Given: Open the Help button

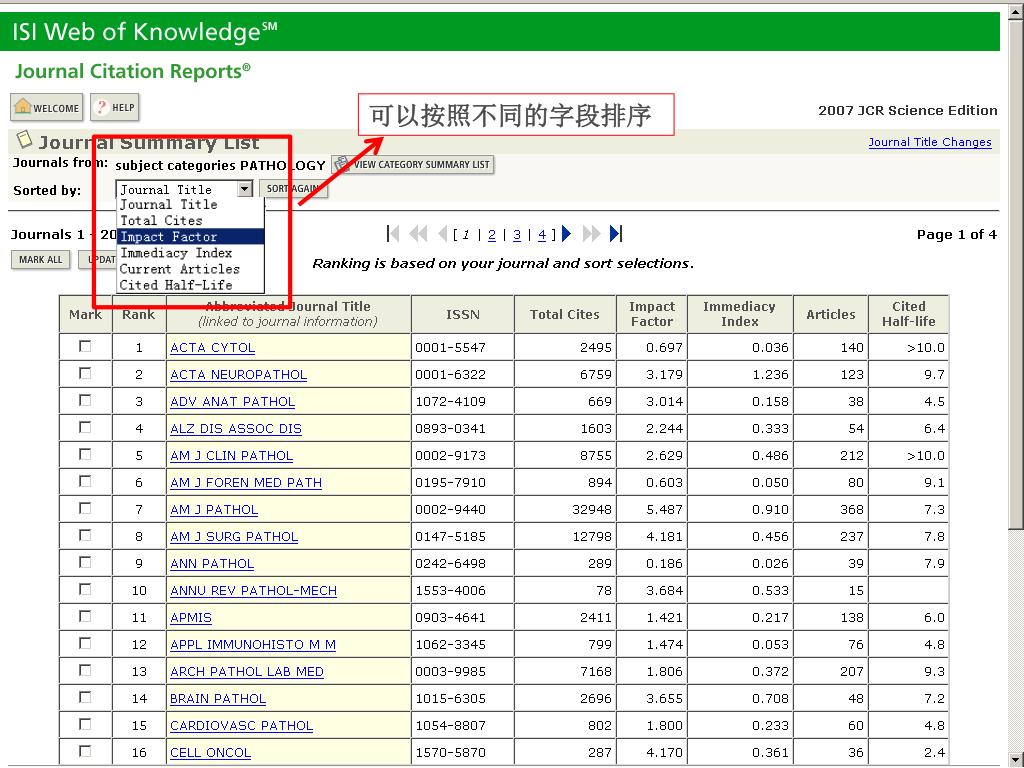Looking at the screenshot, I should tap(115, 108).
